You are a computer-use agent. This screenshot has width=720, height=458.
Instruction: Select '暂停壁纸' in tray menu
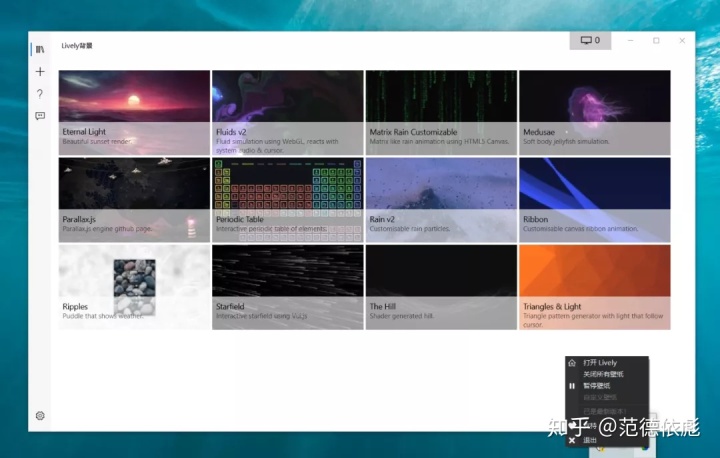596,385
